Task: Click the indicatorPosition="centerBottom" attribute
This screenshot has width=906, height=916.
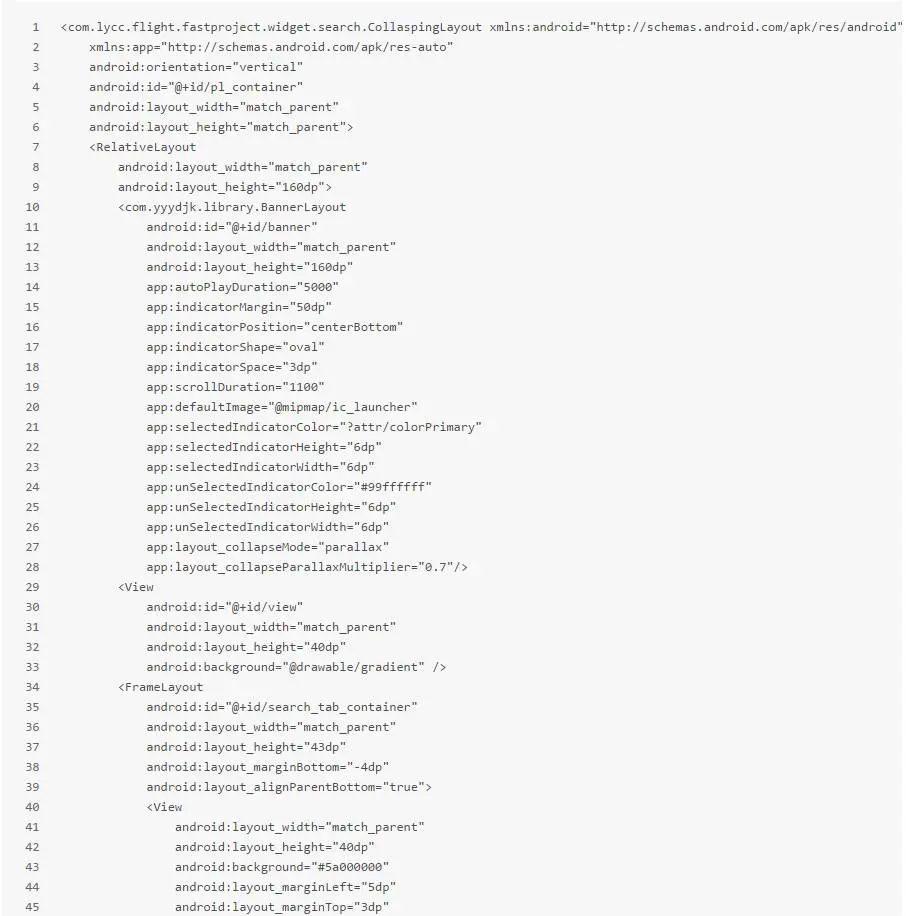Action: pyautogui.click(x=275, y=327)
